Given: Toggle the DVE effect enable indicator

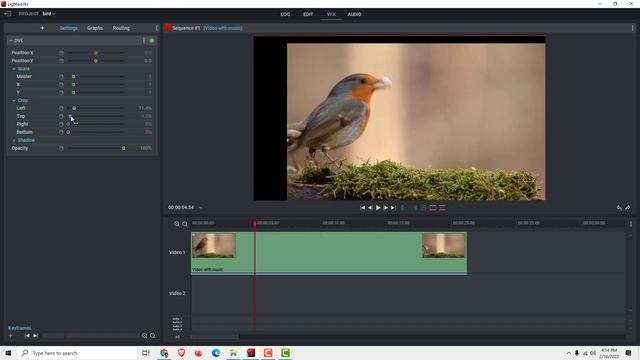Looking at the screenshot, I should pyautogui.click(x=152, y=40).
